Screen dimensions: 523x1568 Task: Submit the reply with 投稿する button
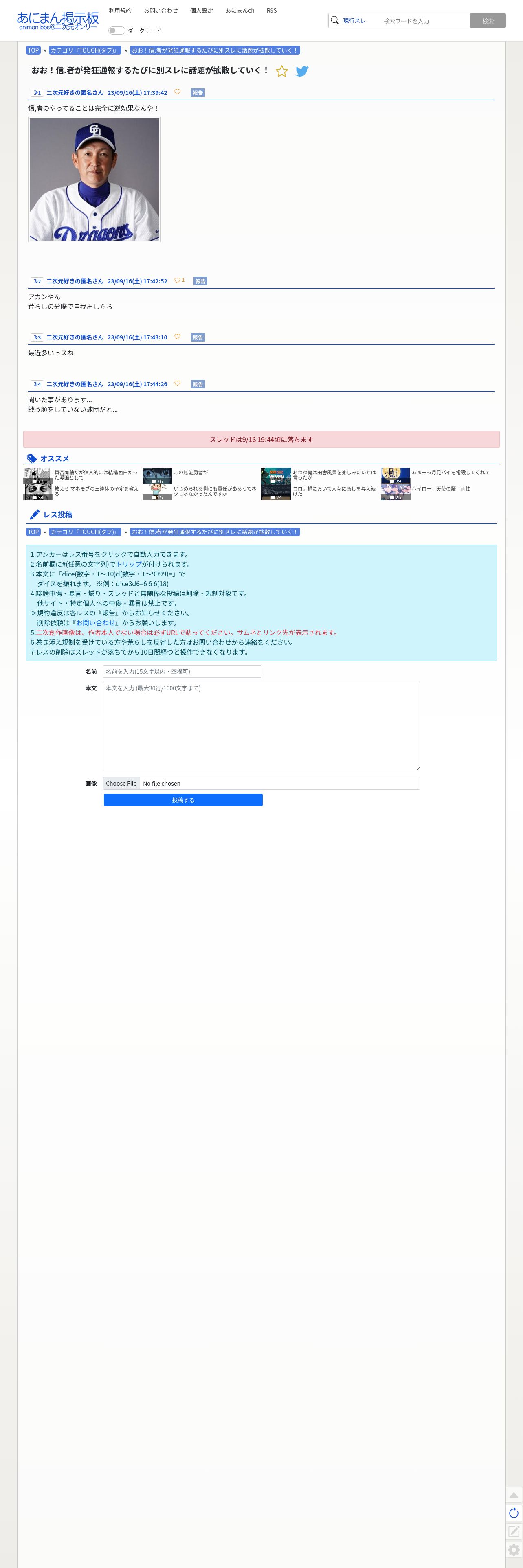click(x=183, y=800)
